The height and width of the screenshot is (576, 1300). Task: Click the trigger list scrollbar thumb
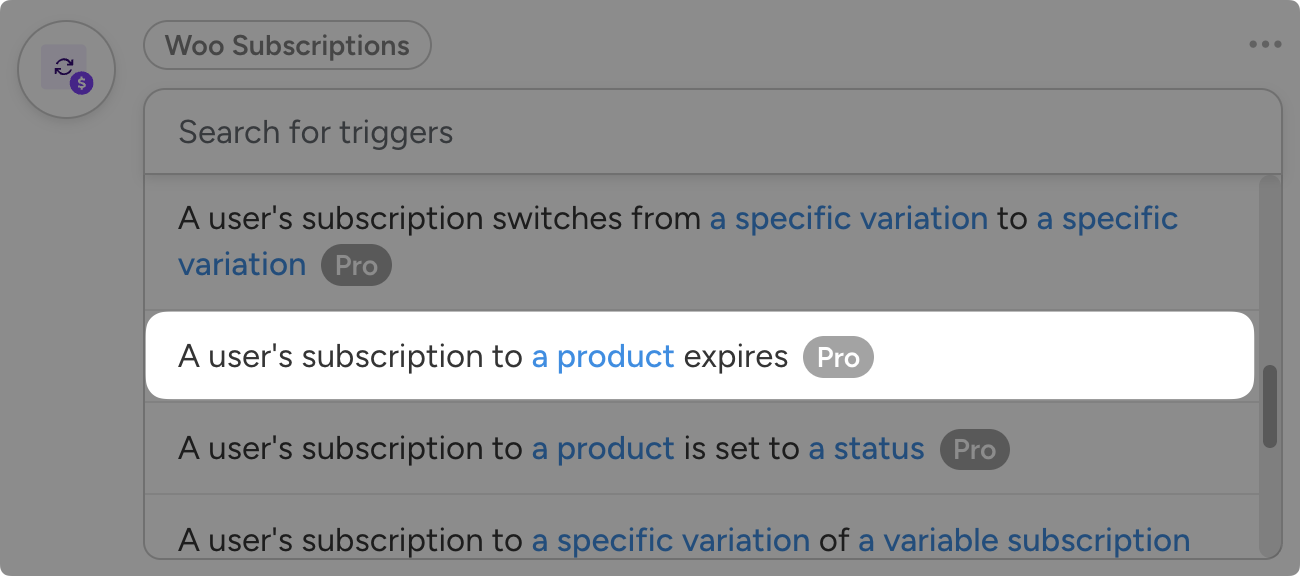pos(1269,406)
